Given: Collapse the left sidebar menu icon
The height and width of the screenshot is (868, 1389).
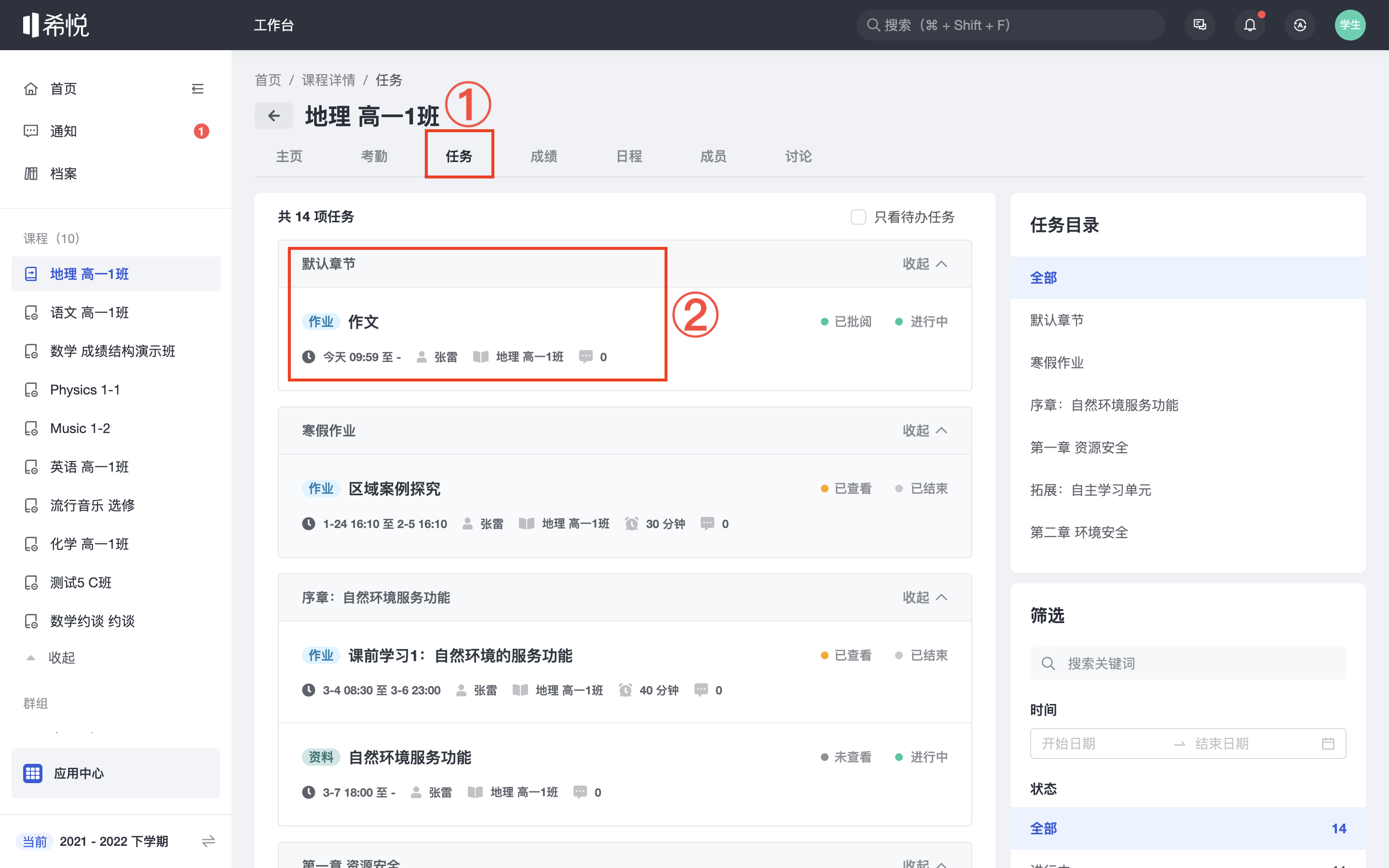Looking at the screenshot, I should [197, 89].
